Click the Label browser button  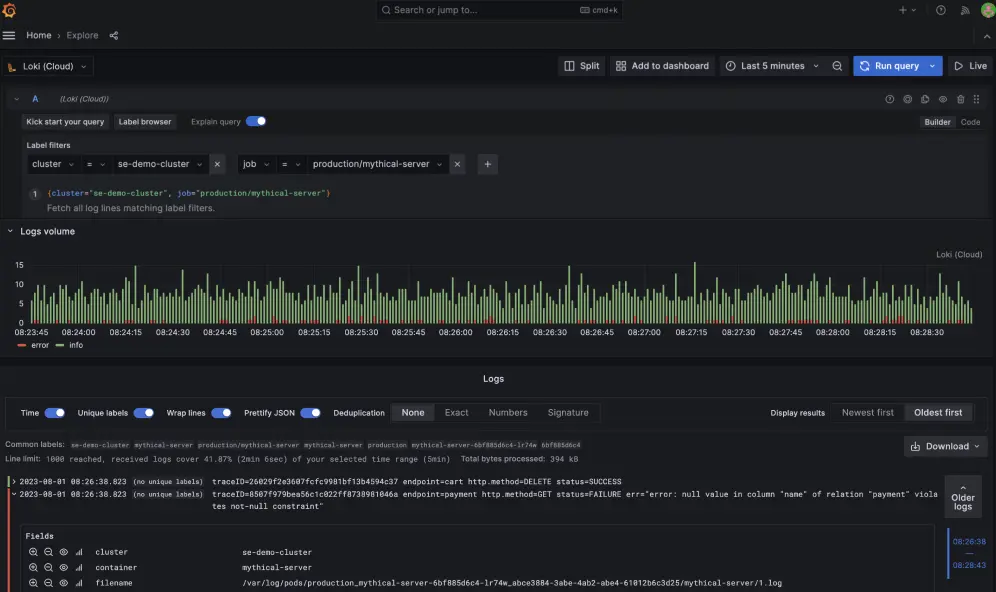145,122
